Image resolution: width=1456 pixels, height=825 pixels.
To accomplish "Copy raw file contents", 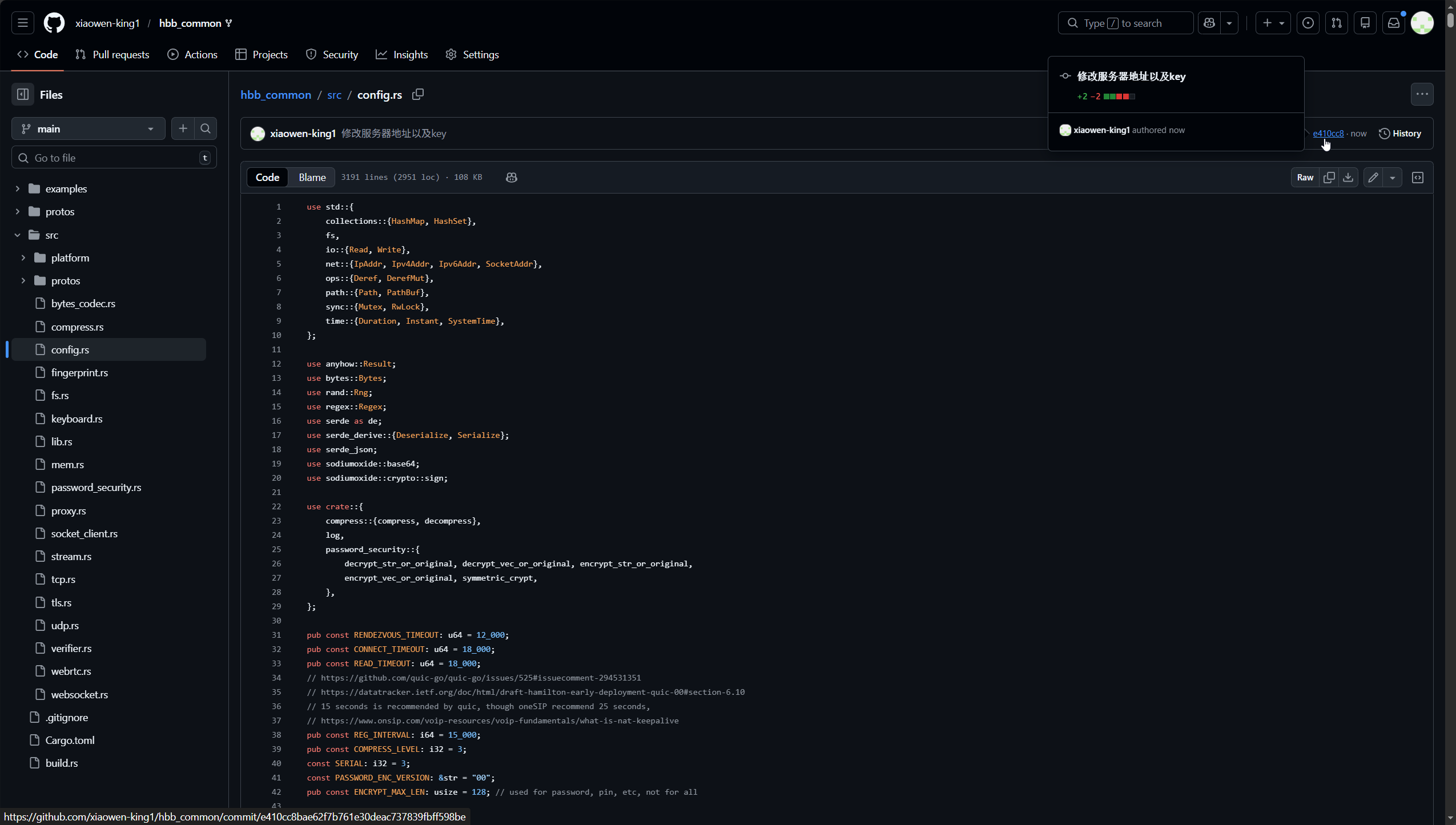I will (1329, 178).
